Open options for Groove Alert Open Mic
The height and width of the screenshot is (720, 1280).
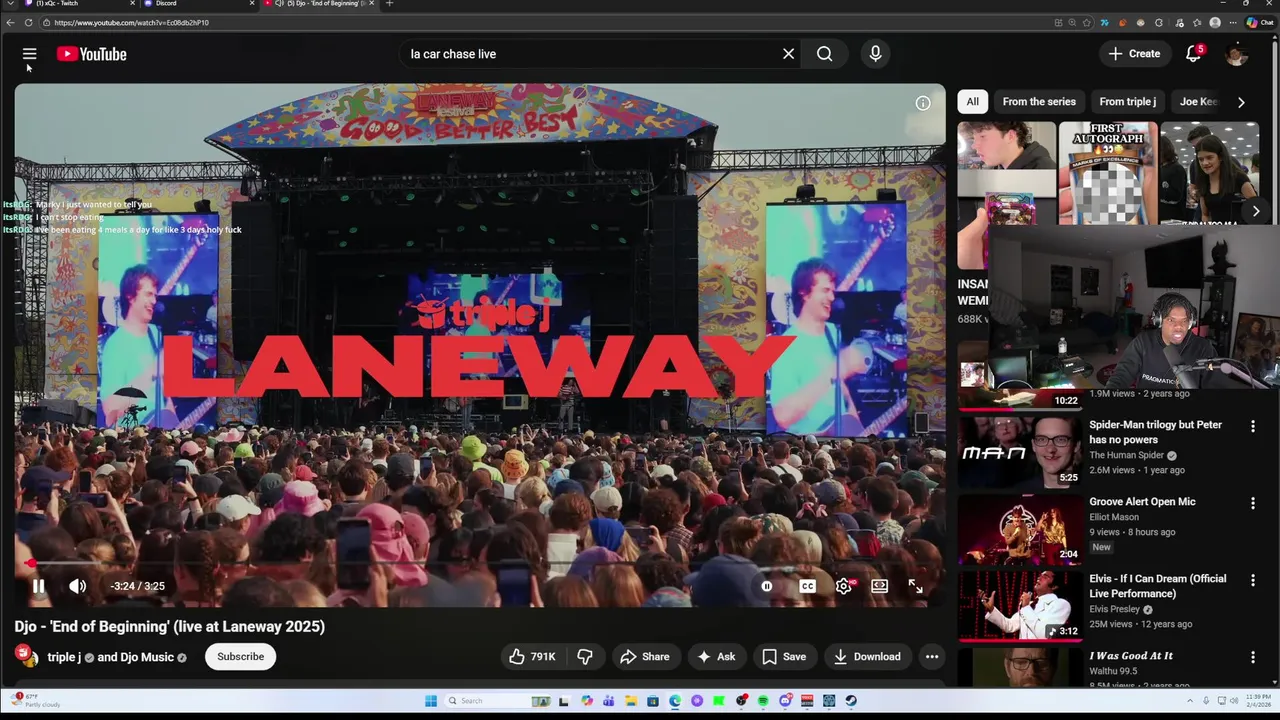tap(1253, 504)
